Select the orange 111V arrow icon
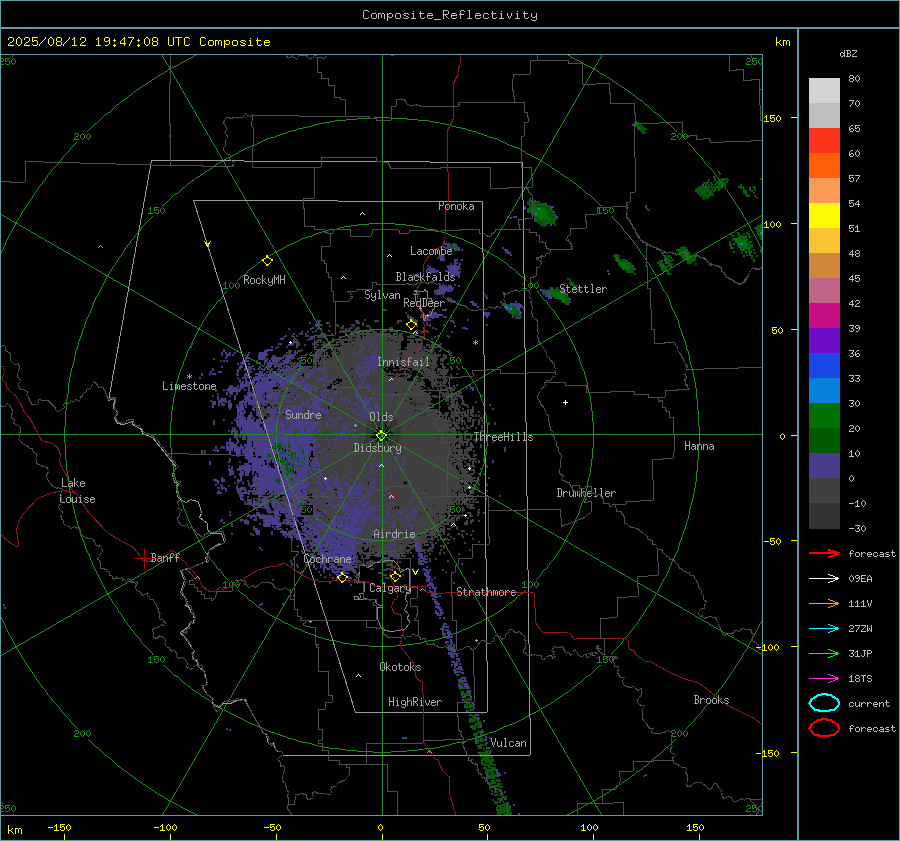 [x=824, y=603]
